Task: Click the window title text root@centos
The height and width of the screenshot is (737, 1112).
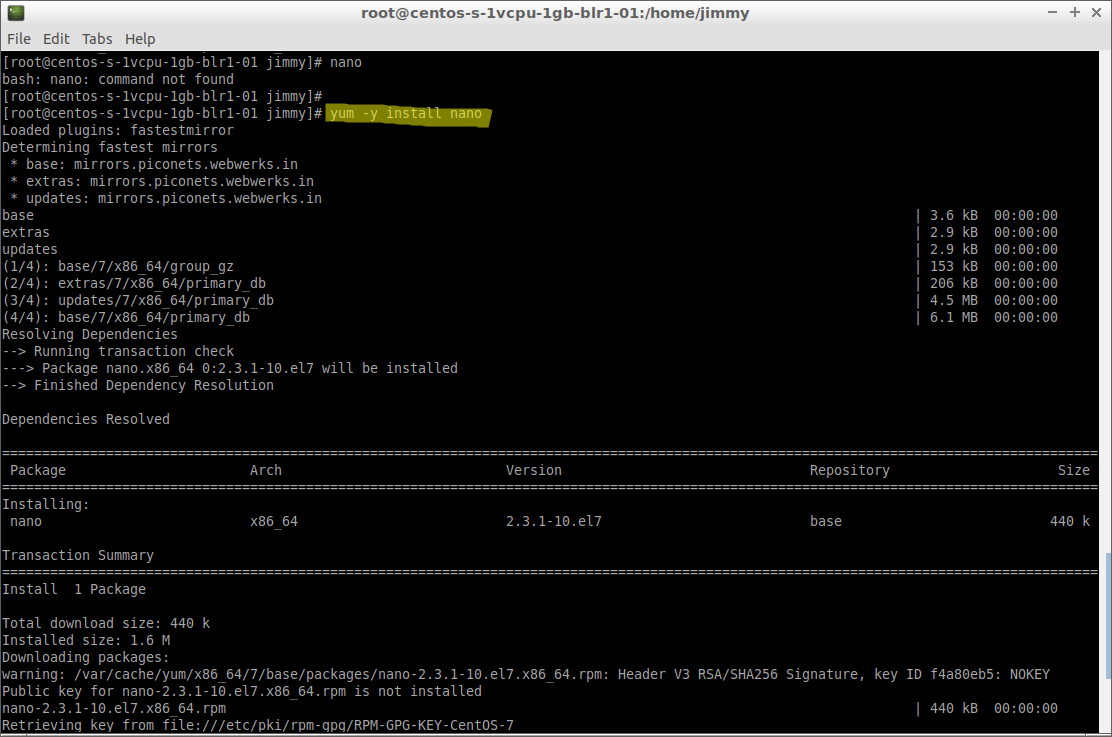Action: 555,13
